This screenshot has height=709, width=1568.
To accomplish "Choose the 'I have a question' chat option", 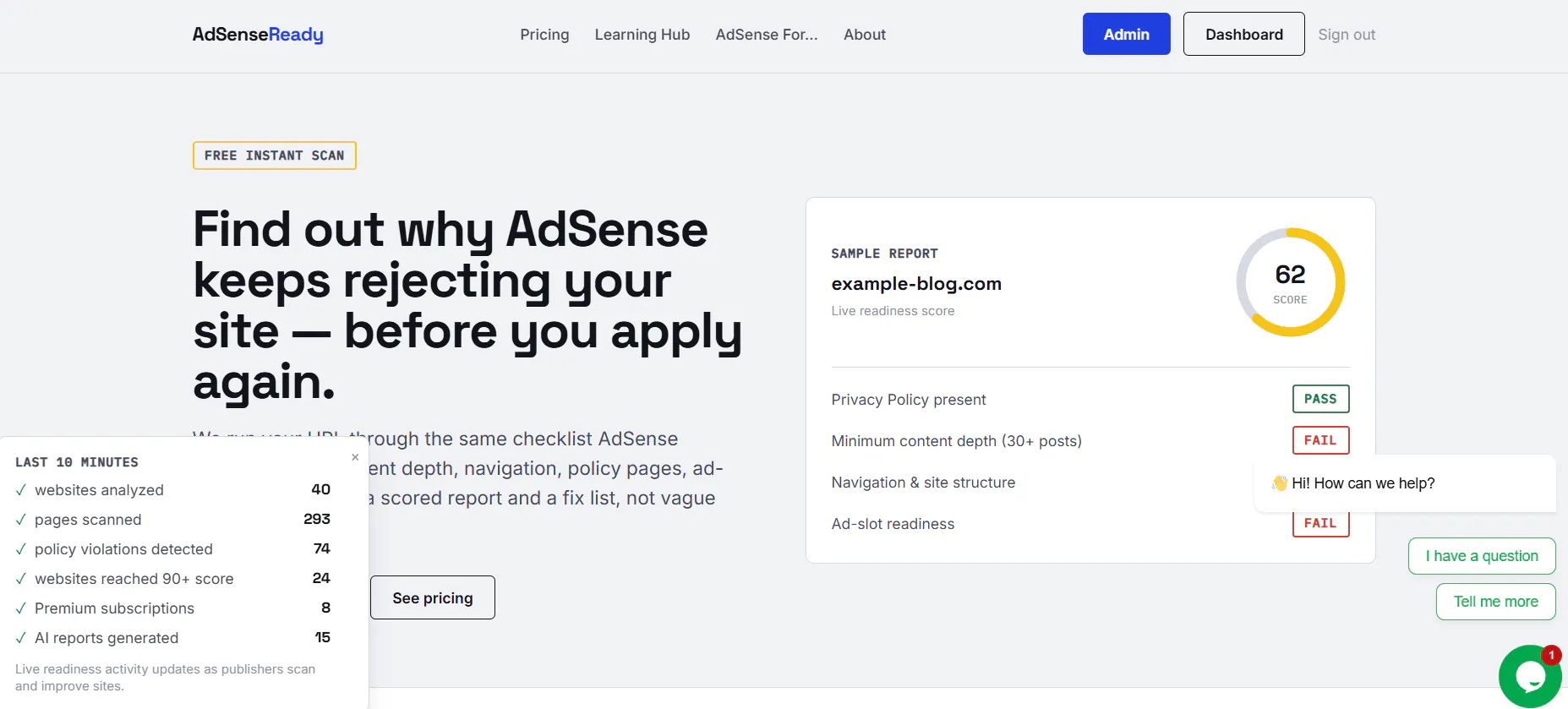I will coord(1482,556).
